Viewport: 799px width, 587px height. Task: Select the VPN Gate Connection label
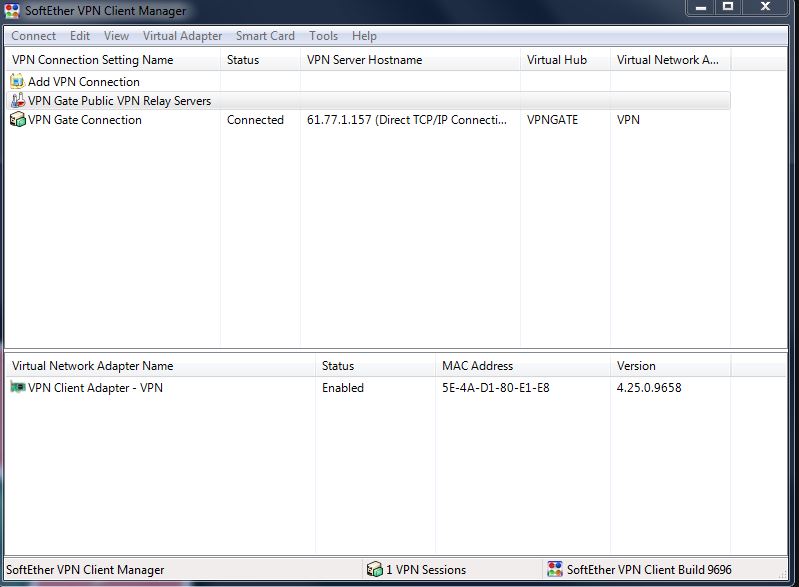click(x=85, y=120)
